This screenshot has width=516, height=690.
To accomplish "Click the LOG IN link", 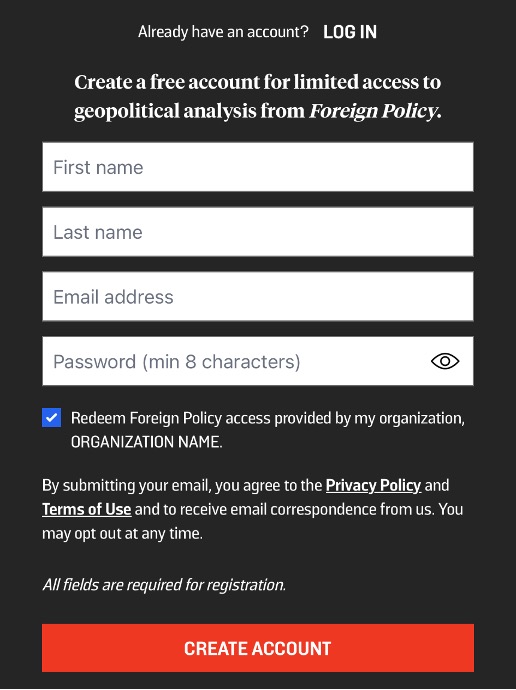I will coord(350,32).
